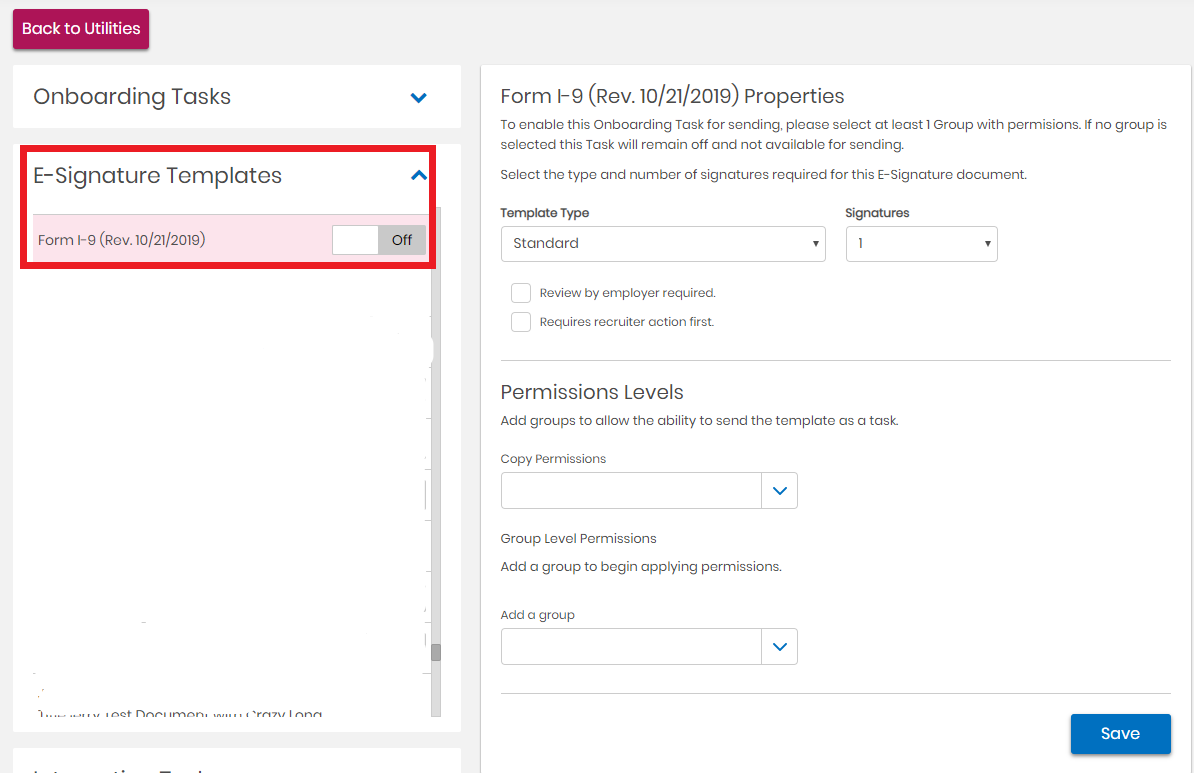Collapse the E-Signature Templates chevron
Viewport: 1194px width, 773px height.
click(x=419, y=176)
